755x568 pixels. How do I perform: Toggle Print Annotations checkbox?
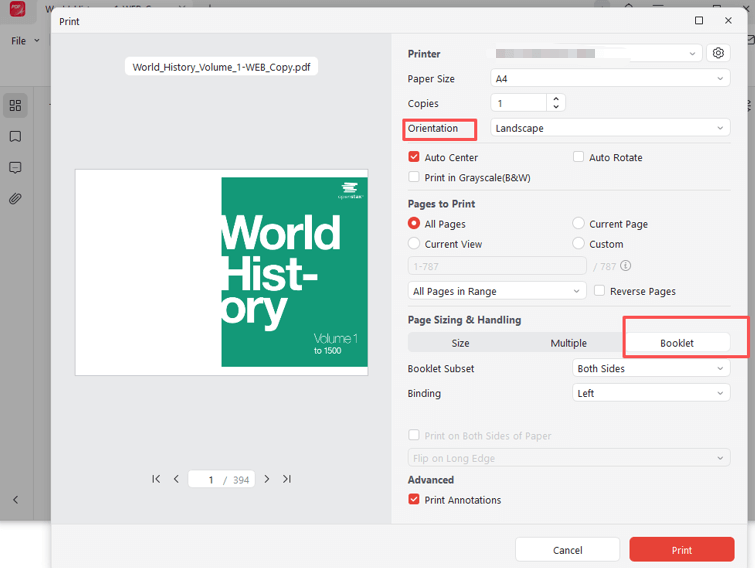tap(414, 499)
